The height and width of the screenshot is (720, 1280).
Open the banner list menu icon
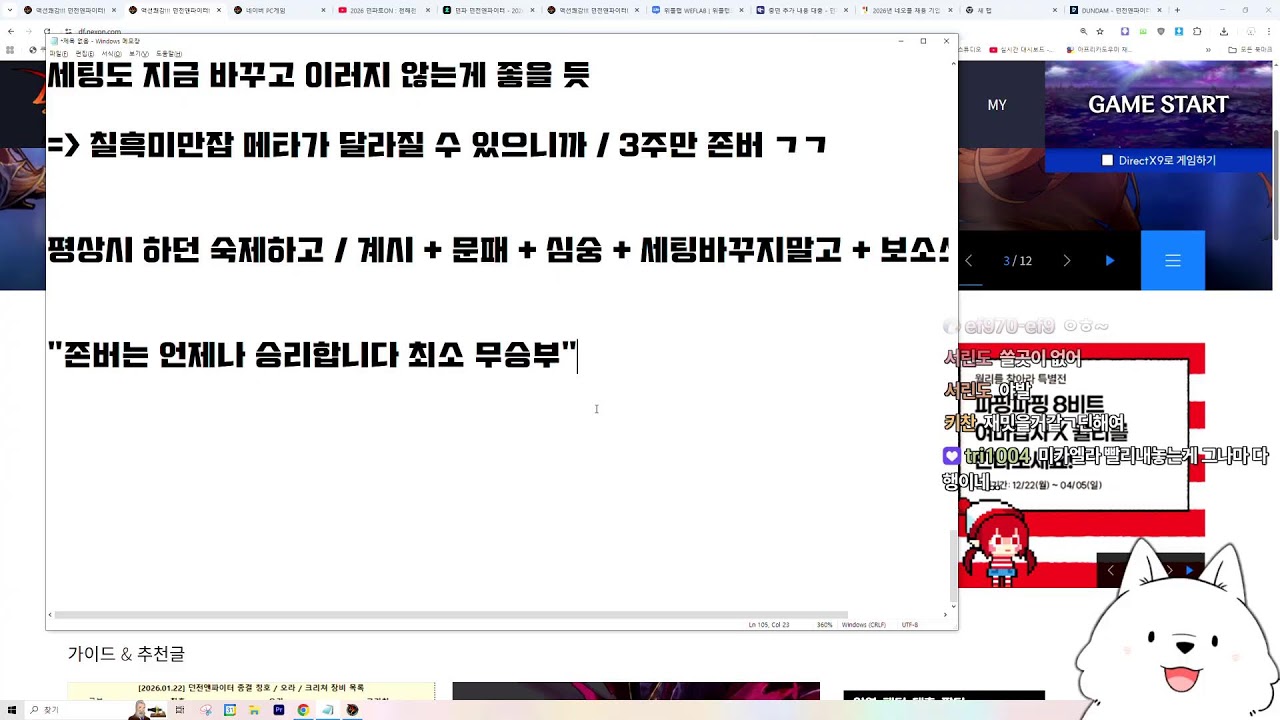point(1173,260)
